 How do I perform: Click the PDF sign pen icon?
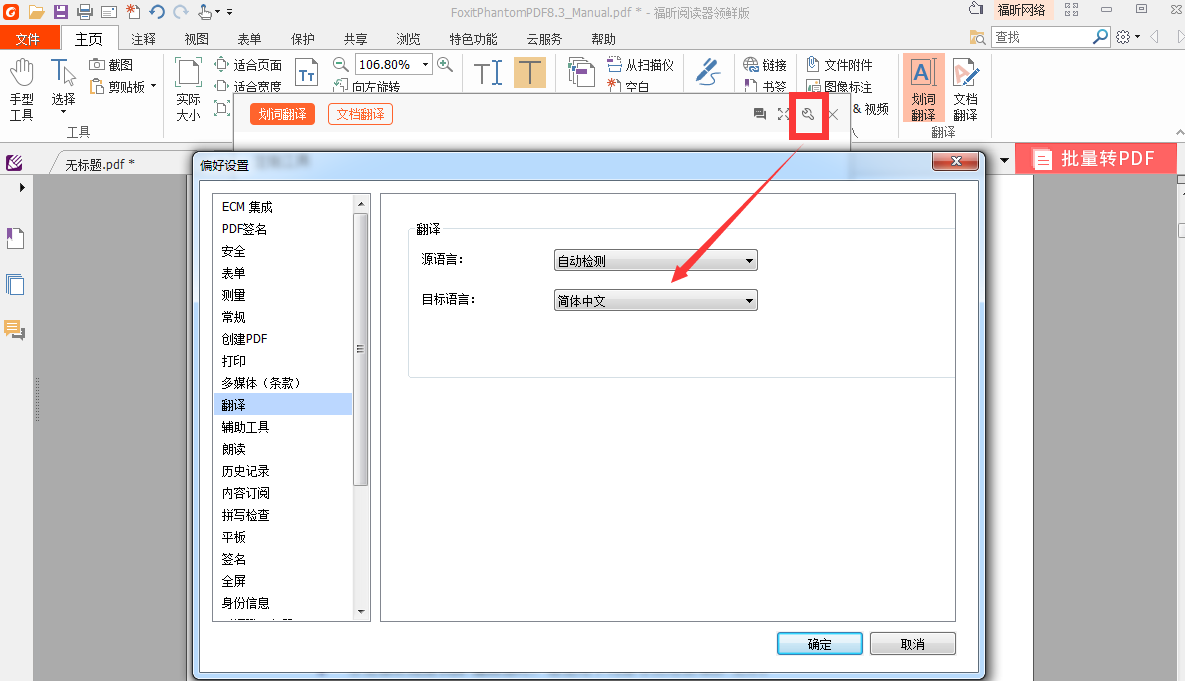[x=708, y=72]
